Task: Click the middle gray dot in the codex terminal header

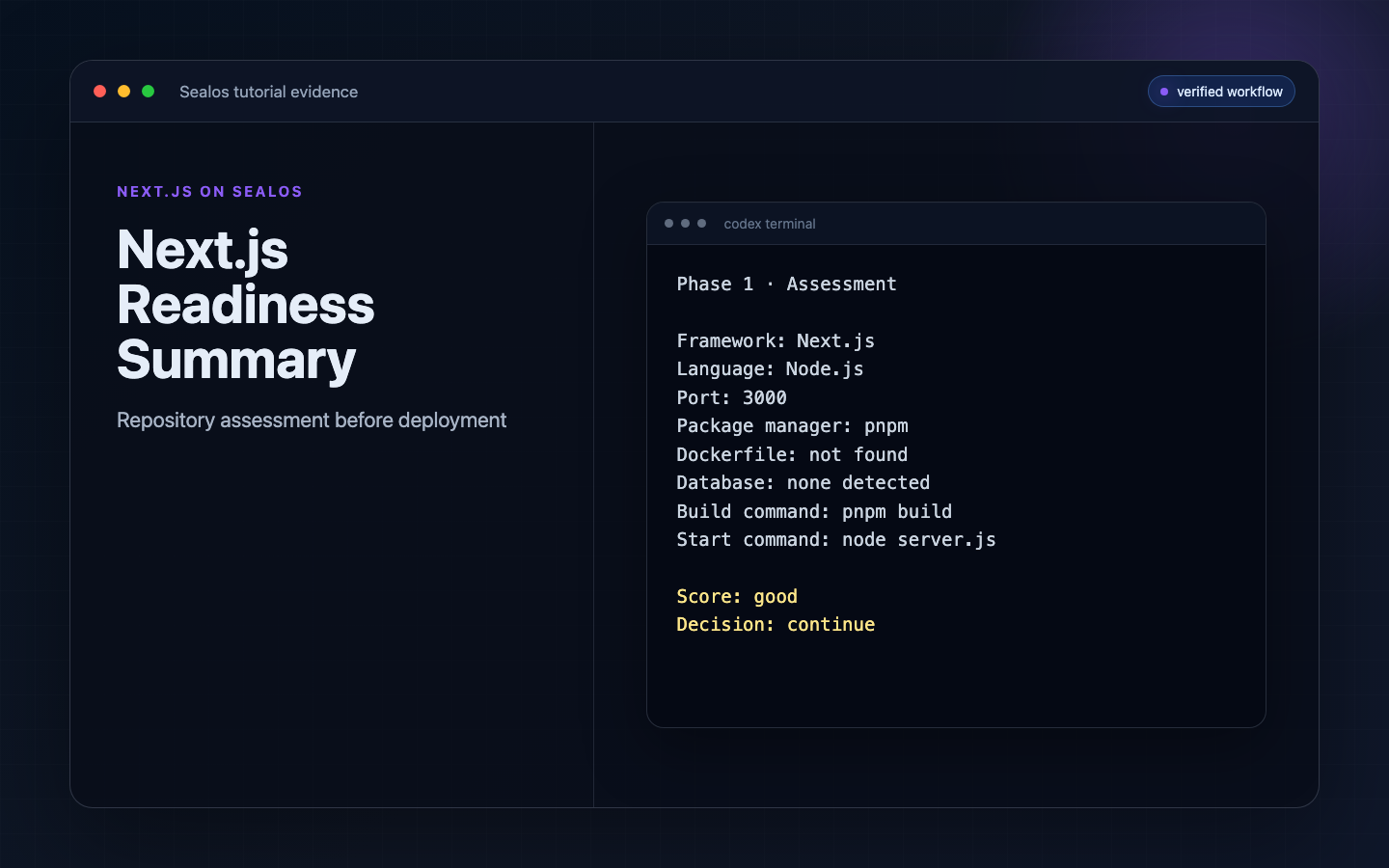Action: 685,224
